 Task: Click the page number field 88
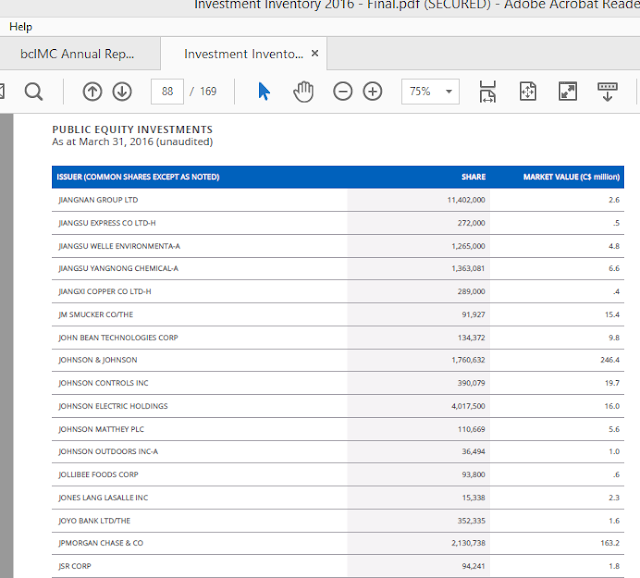click(x=167, y=91)
